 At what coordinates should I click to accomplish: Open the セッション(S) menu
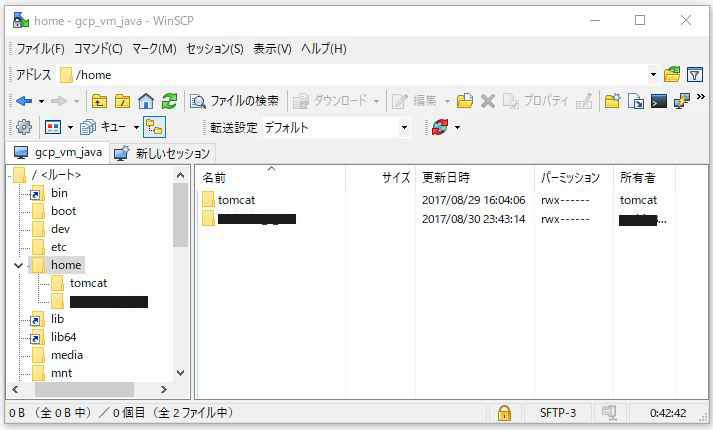pyautogui.click(x=215, y=48)
